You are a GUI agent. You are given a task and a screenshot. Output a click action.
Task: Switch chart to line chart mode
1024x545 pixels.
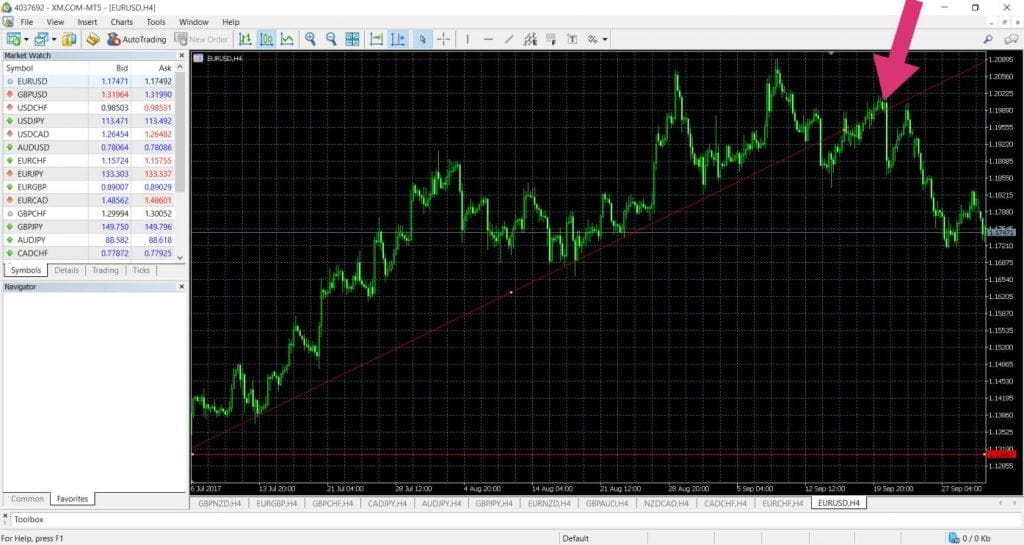[x=287, y=39]
